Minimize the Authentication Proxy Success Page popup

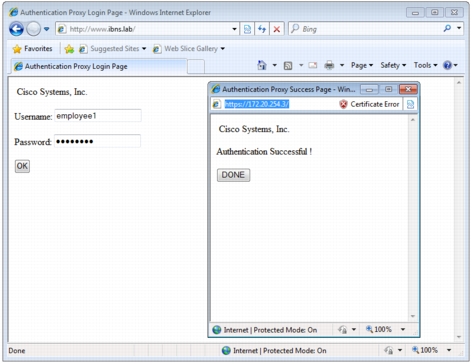click(x=369, y=89)
